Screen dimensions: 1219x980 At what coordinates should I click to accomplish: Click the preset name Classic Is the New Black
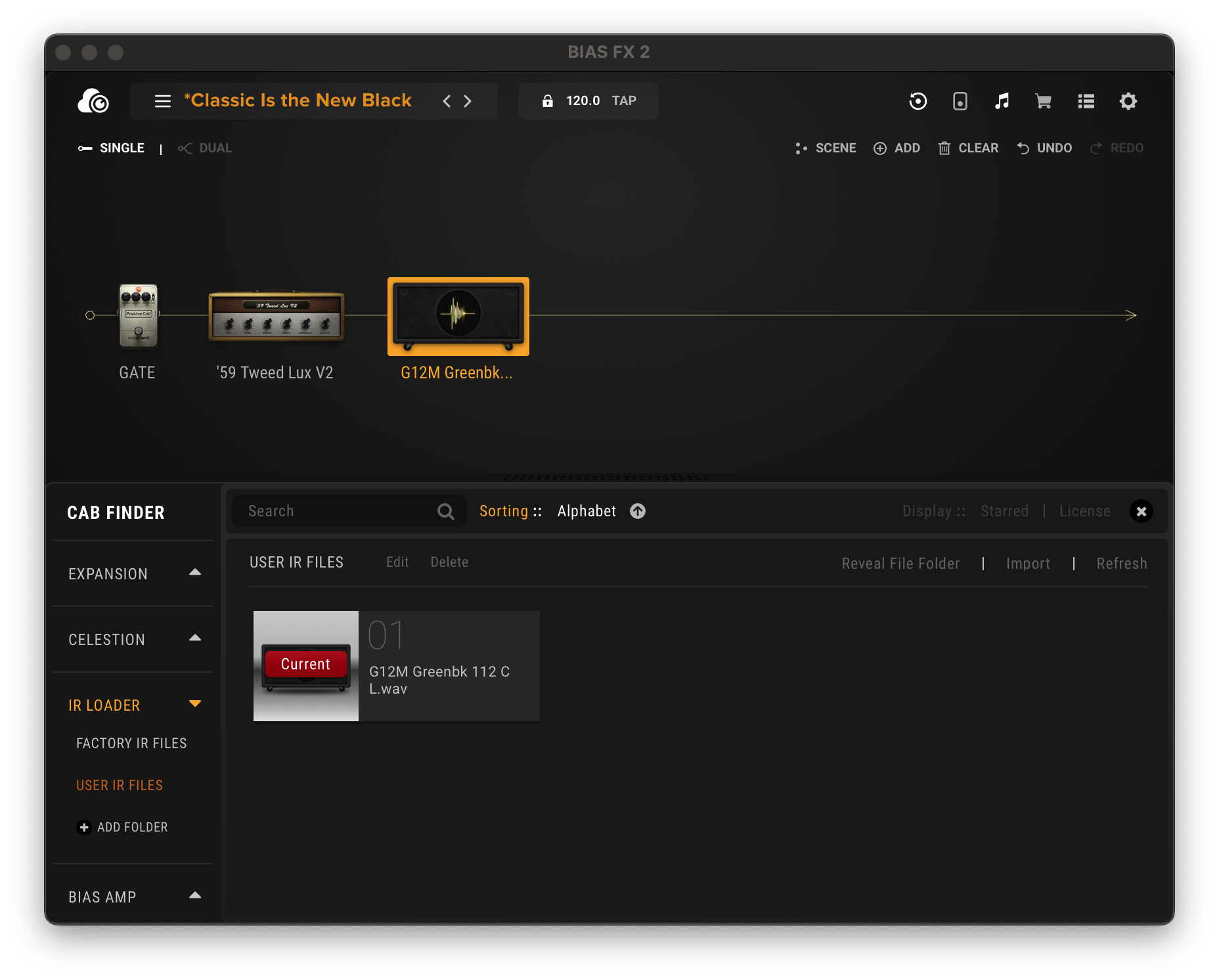coord(298,100)
